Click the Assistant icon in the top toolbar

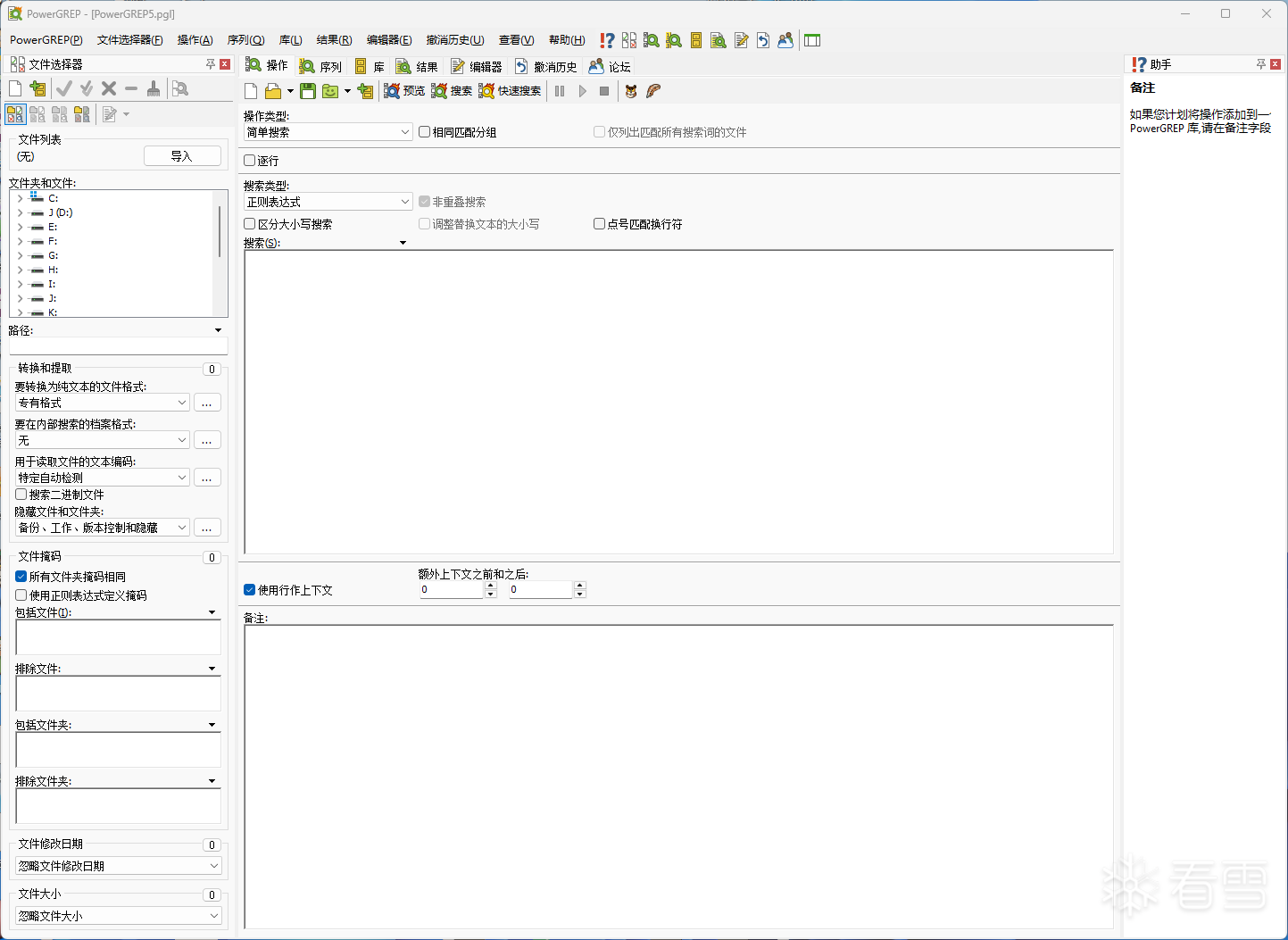coord(607,40)
